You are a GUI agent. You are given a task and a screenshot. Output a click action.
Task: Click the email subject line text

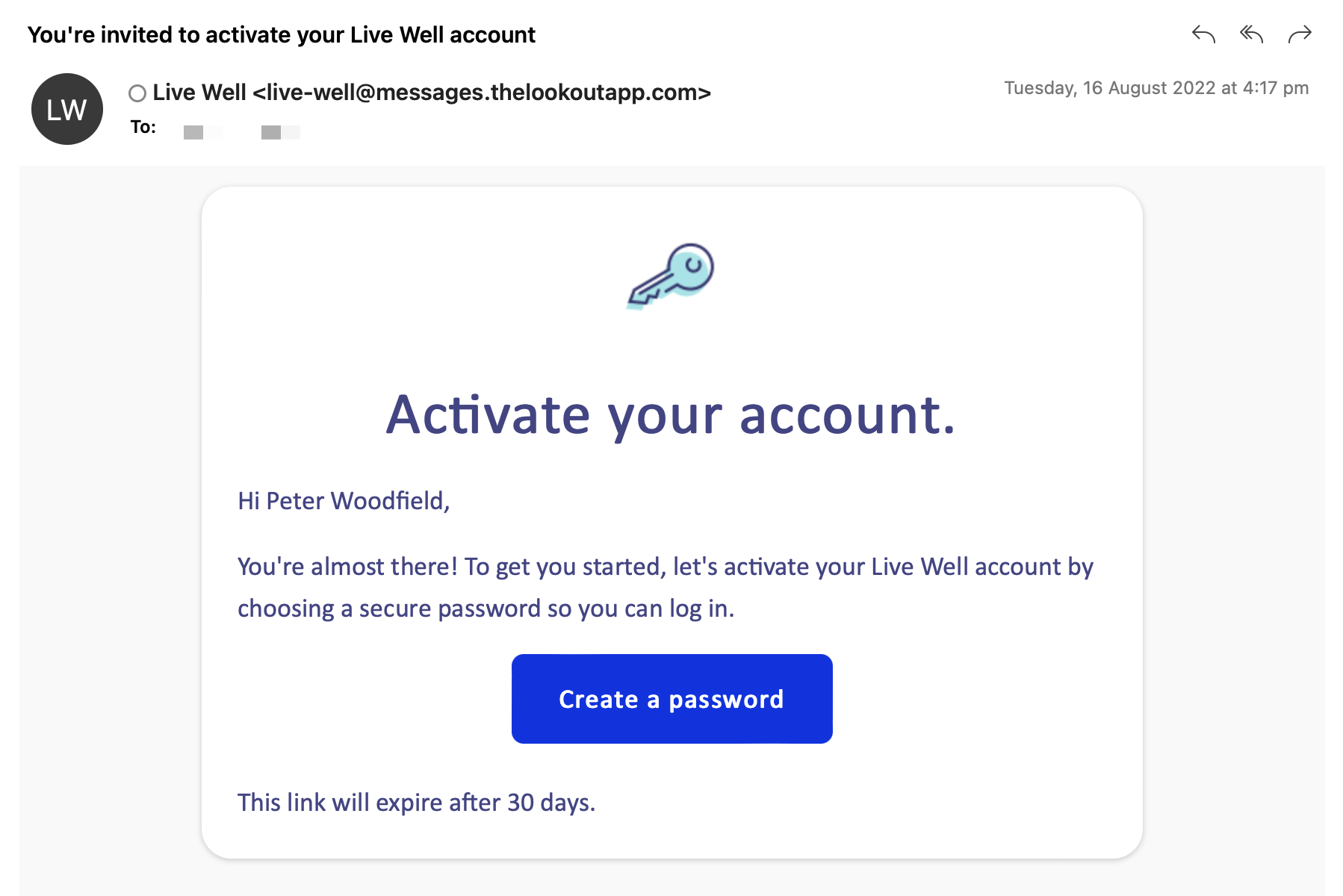(281, 35)
